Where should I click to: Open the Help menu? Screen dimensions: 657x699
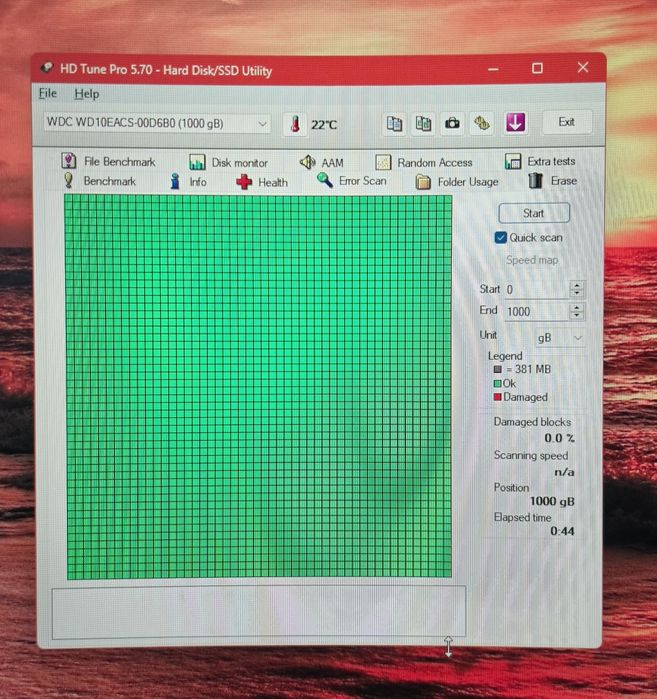87,94
